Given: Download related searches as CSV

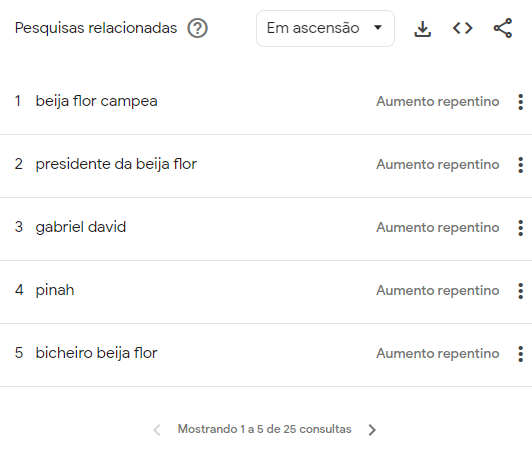Looking at the screenshot, I should [422, 29].
